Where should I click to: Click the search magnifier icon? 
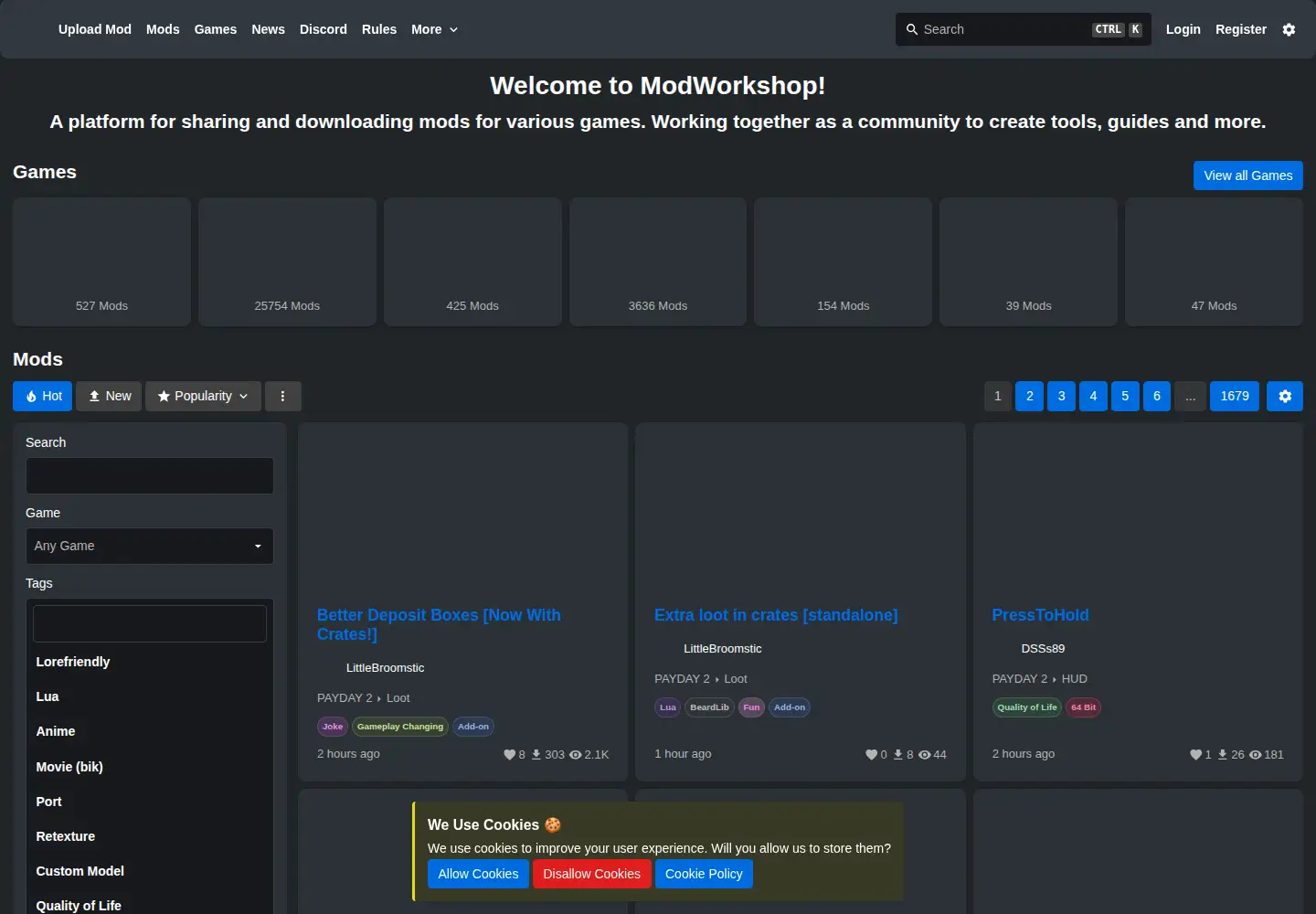(911, 29)
